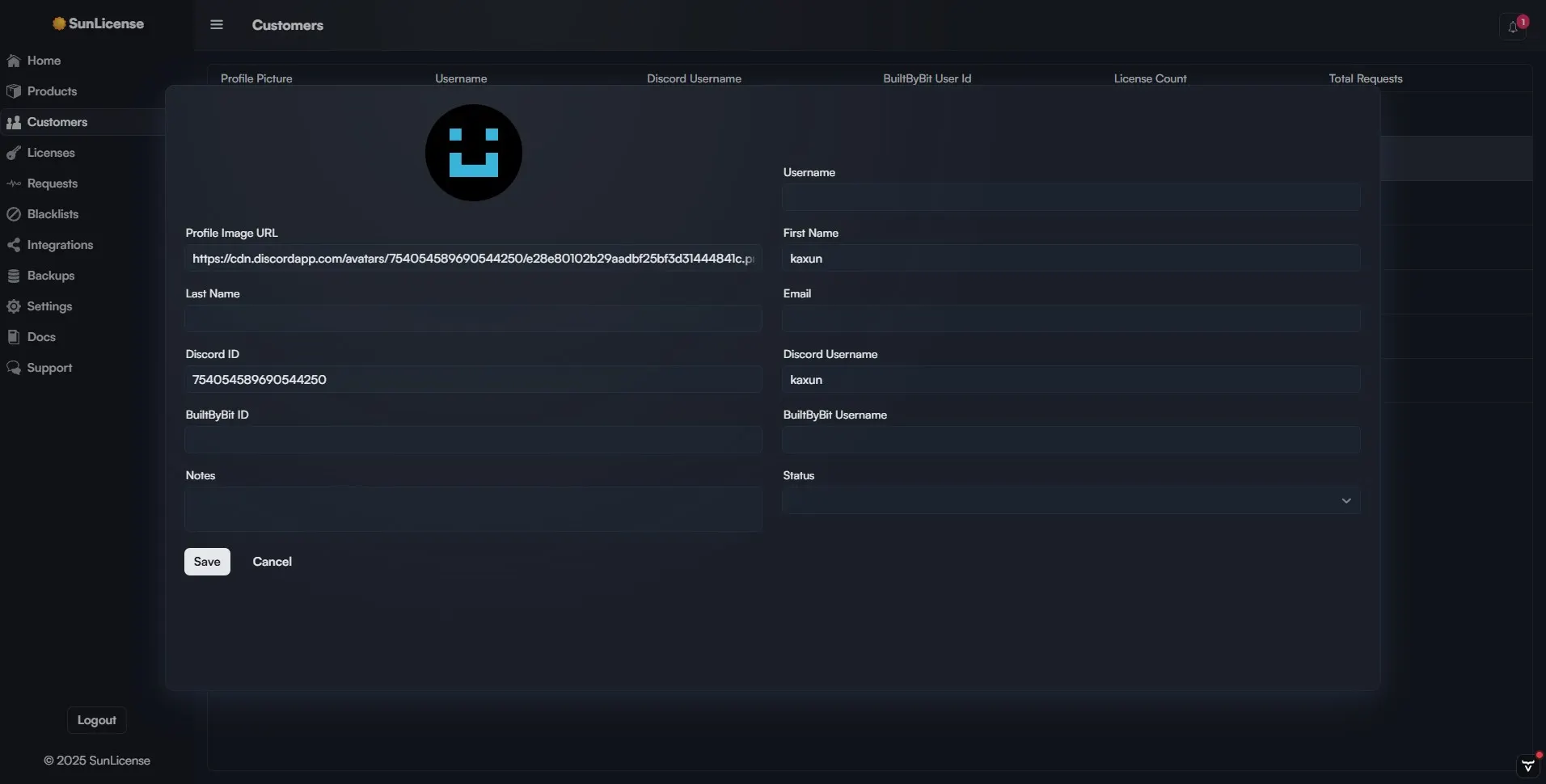
Task: Focus the BuiltByBit Username field
Action: tap(1071, 440)
